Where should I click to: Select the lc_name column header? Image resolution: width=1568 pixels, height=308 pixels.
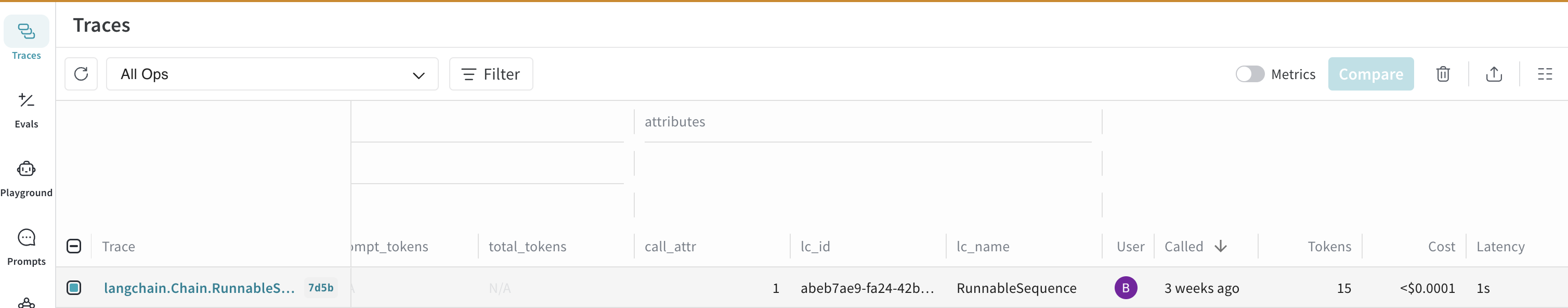(x=983, y=246)
